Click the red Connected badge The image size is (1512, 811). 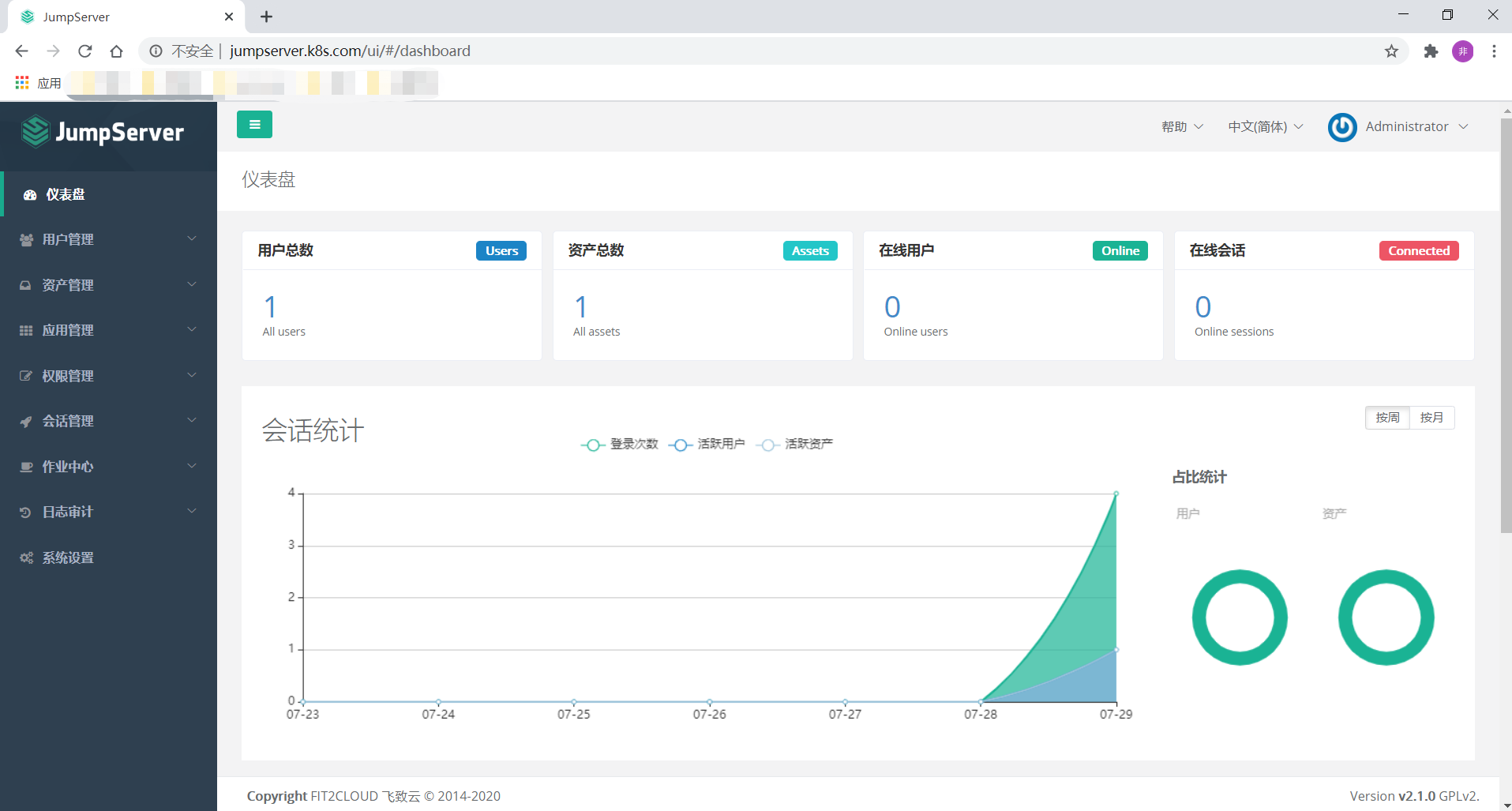coord(1419,250)
